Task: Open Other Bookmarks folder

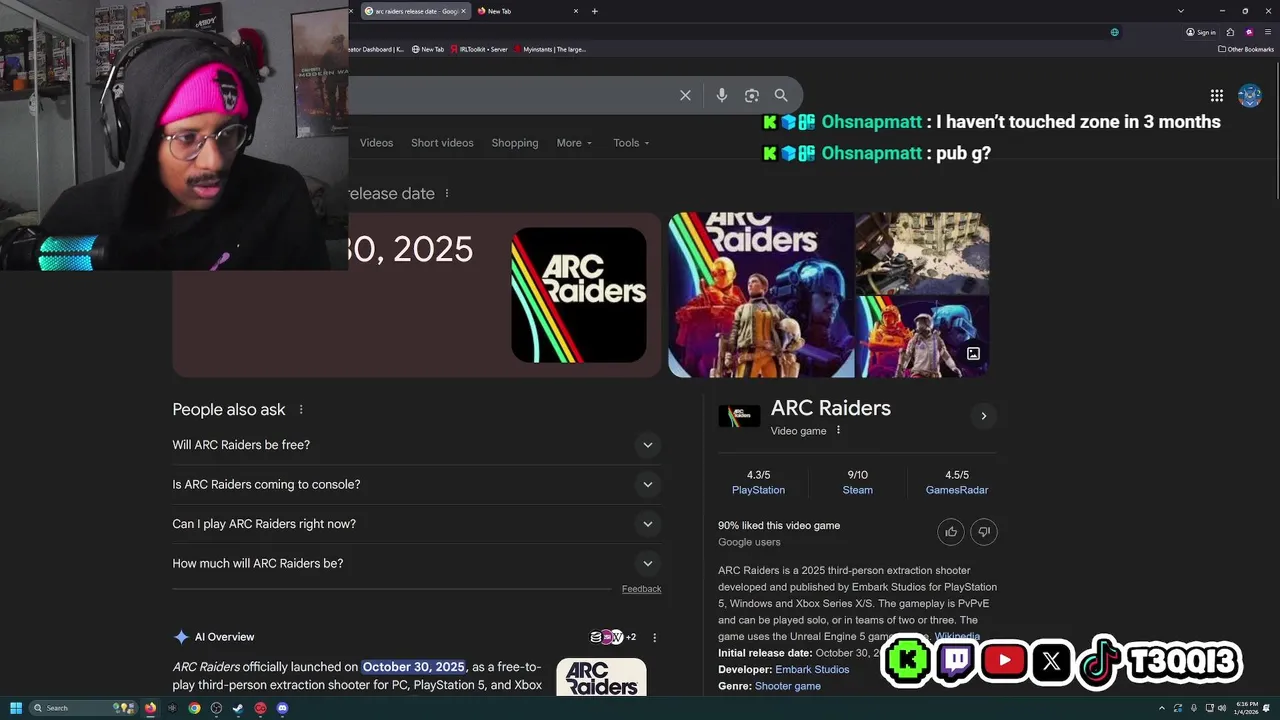Action: point(1246,49)
